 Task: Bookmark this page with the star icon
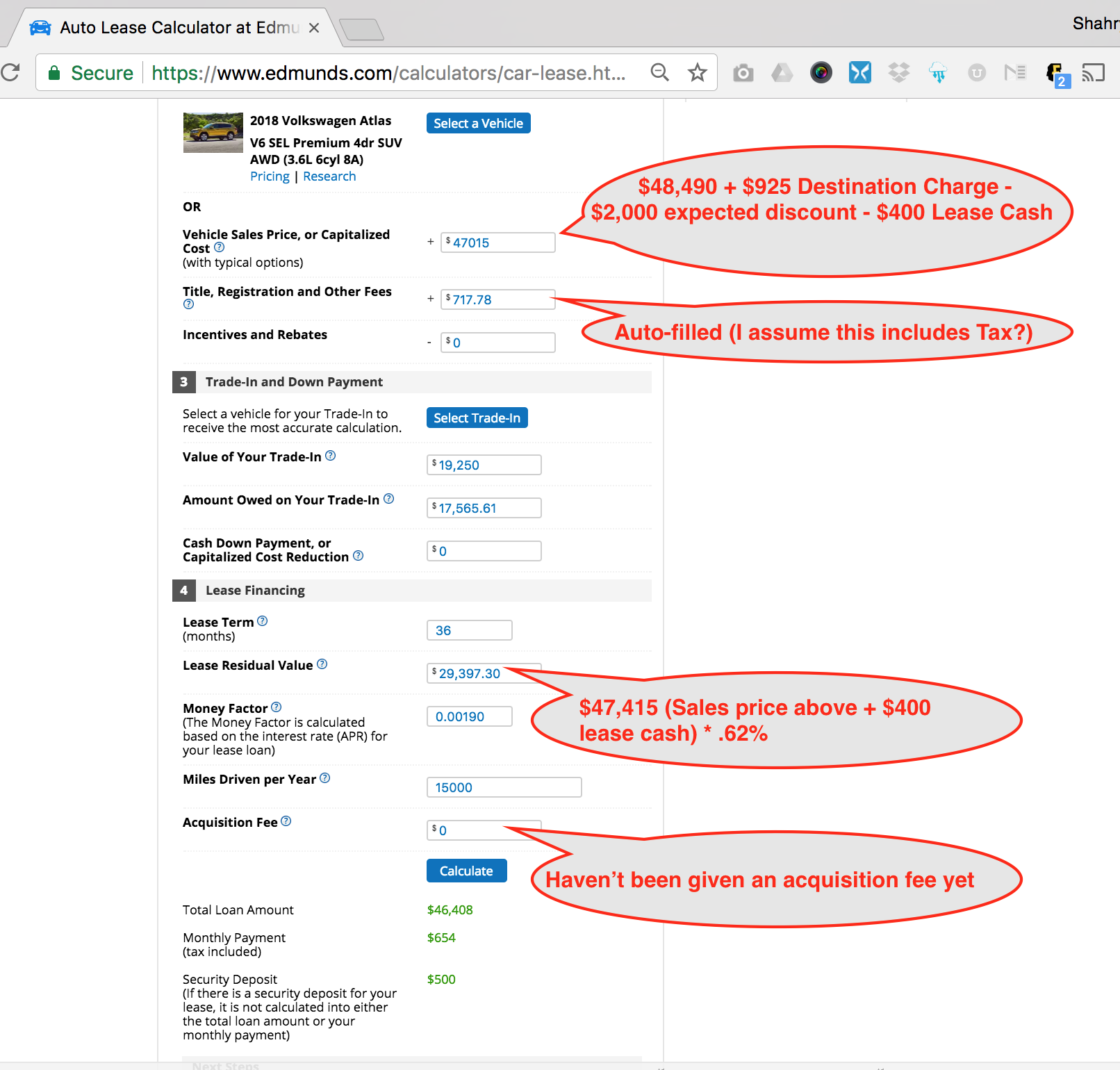pyautogui.click(x=697, y=72)
